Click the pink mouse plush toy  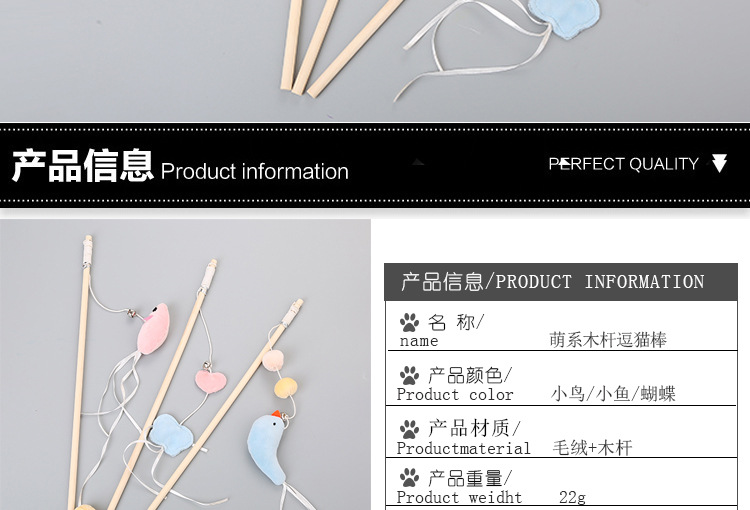[x=153, y=329]
